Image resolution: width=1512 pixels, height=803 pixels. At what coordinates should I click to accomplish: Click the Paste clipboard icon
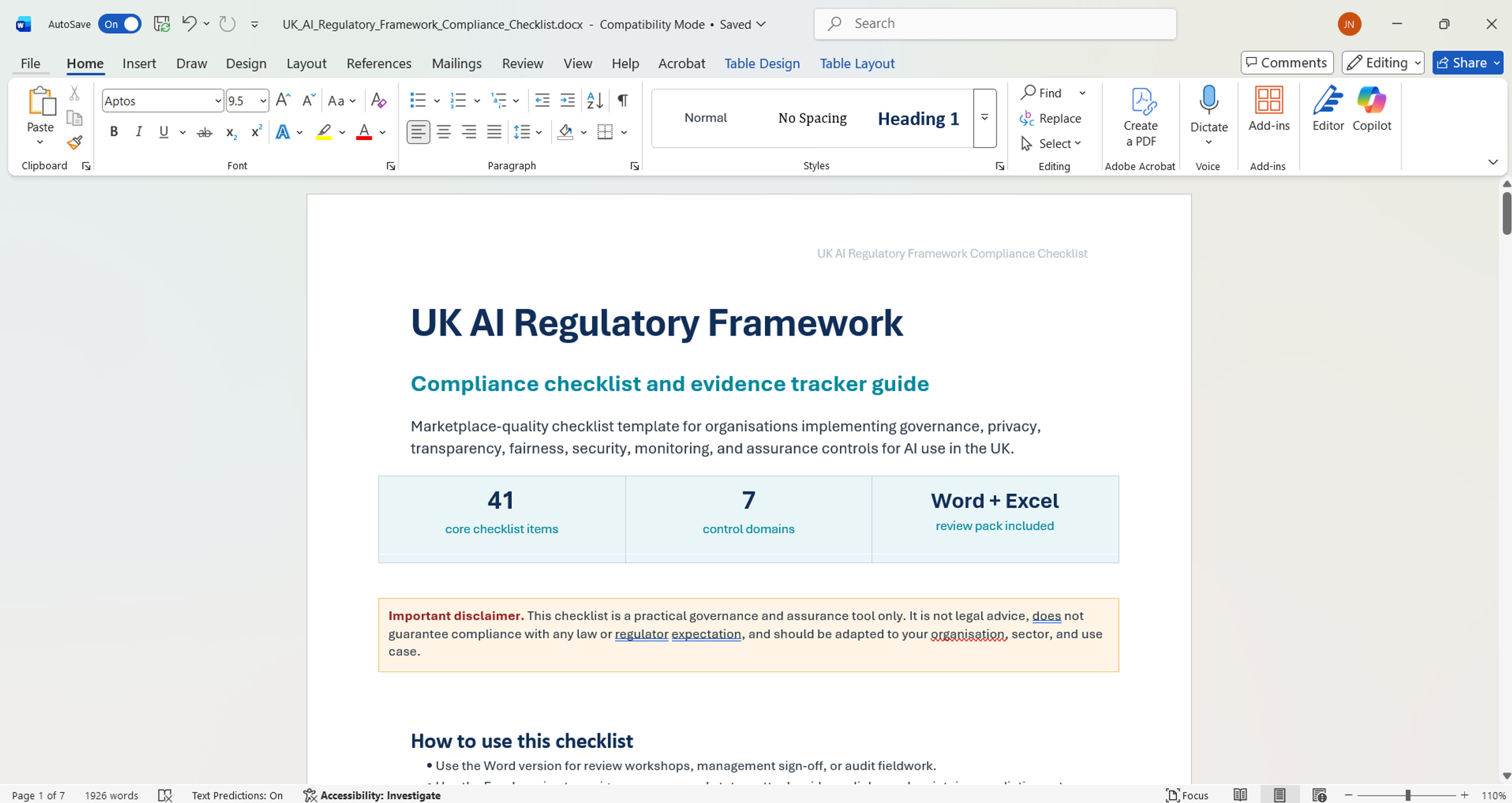coord(41,101)
